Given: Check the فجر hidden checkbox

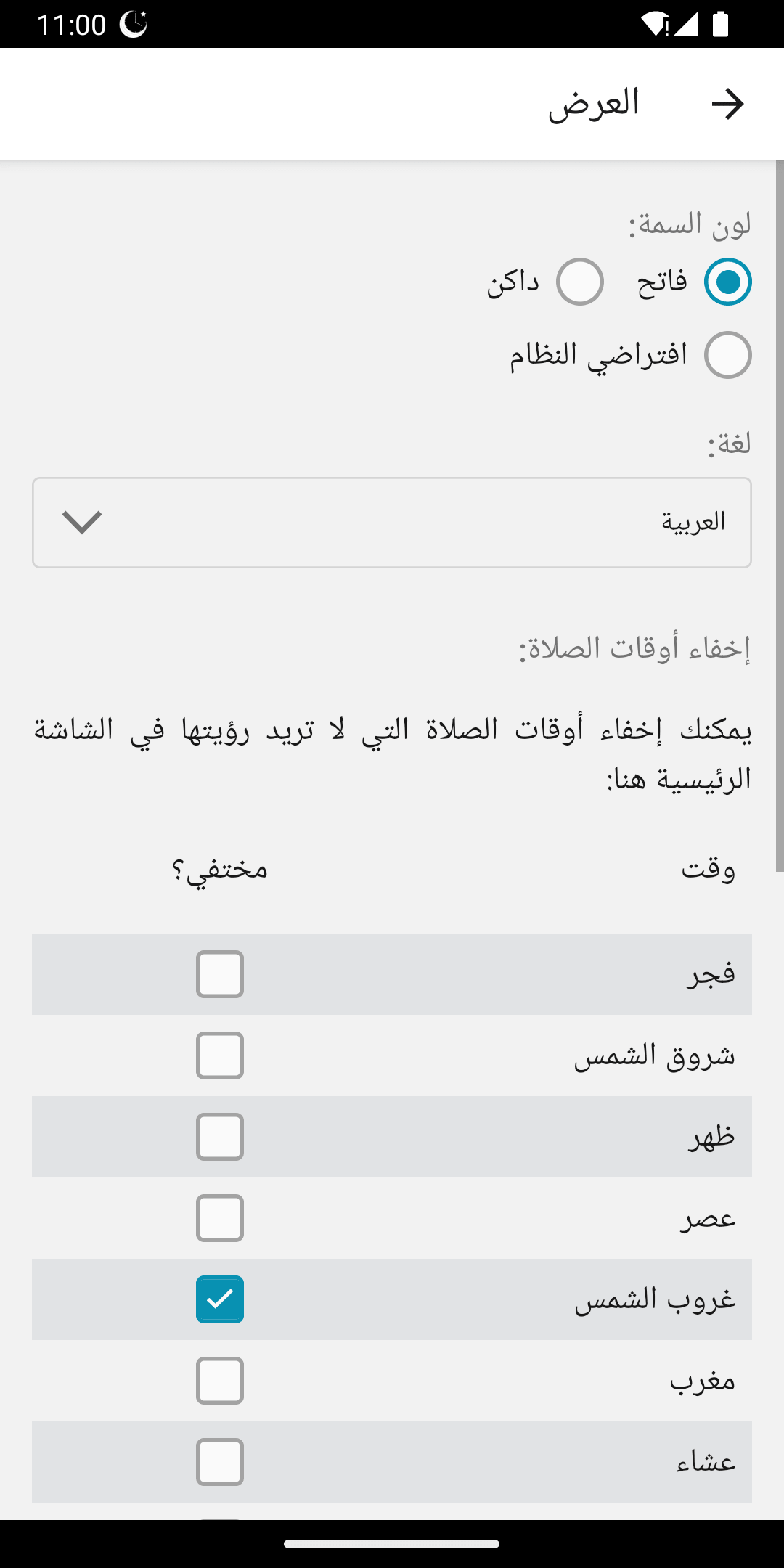Looking at the screenshot, I should (220, 974).
